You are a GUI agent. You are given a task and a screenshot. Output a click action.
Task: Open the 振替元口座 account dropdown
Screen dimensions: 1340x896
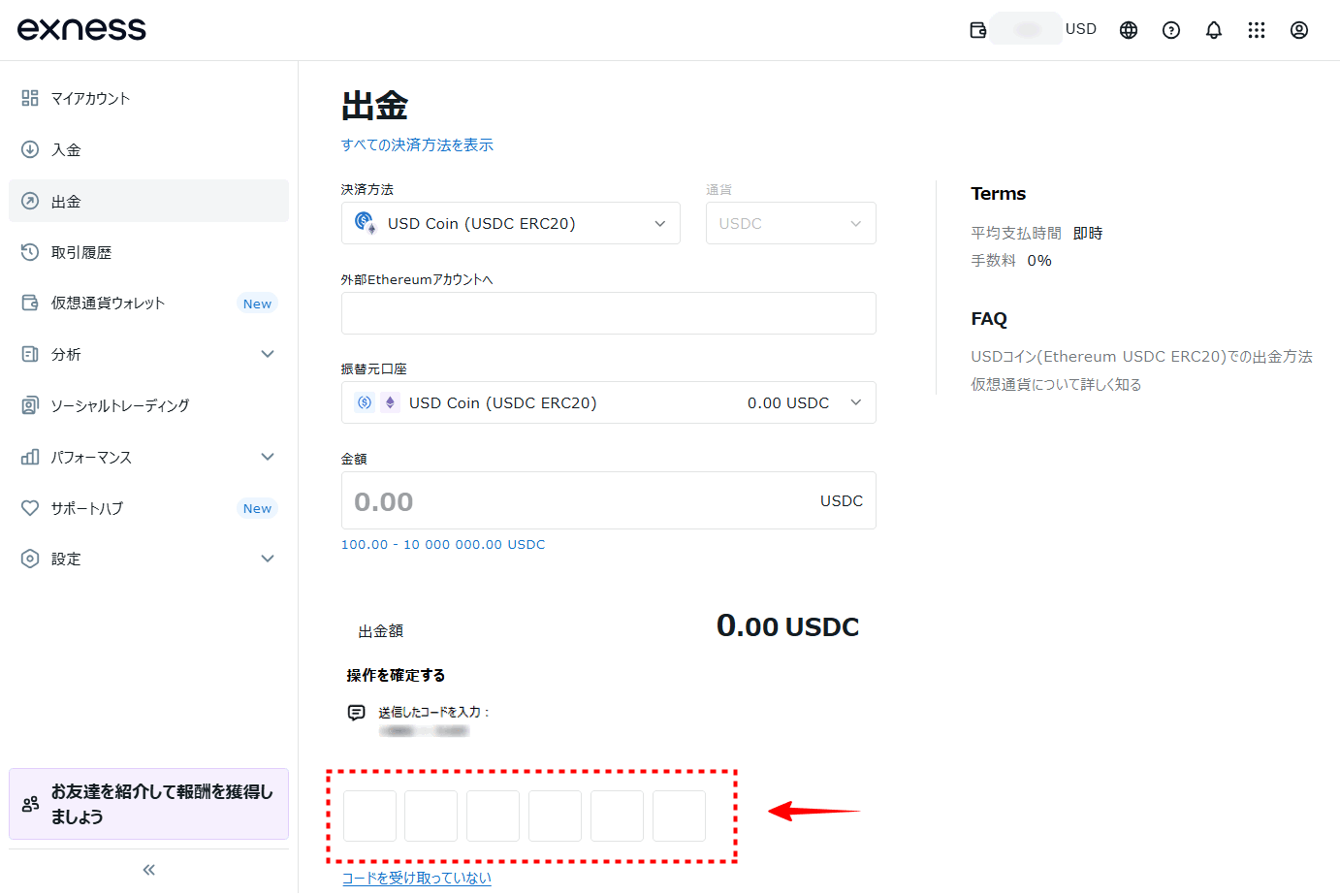pyautogui.click(x=609, y=402)
